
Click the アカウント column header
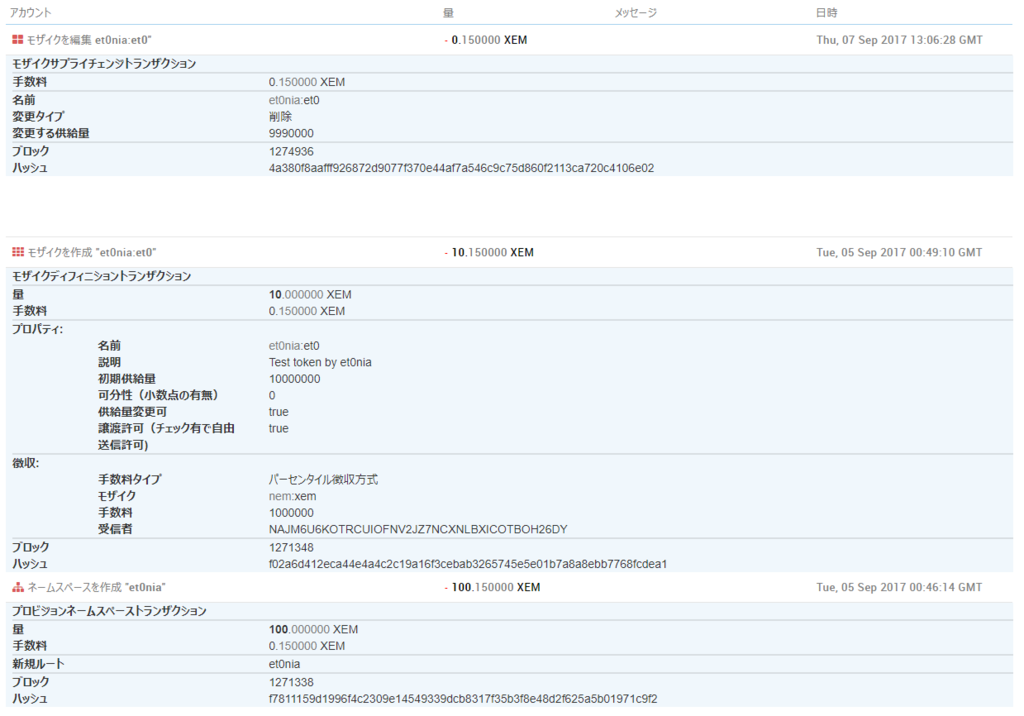pyautogui.click(x=30, y=12)
